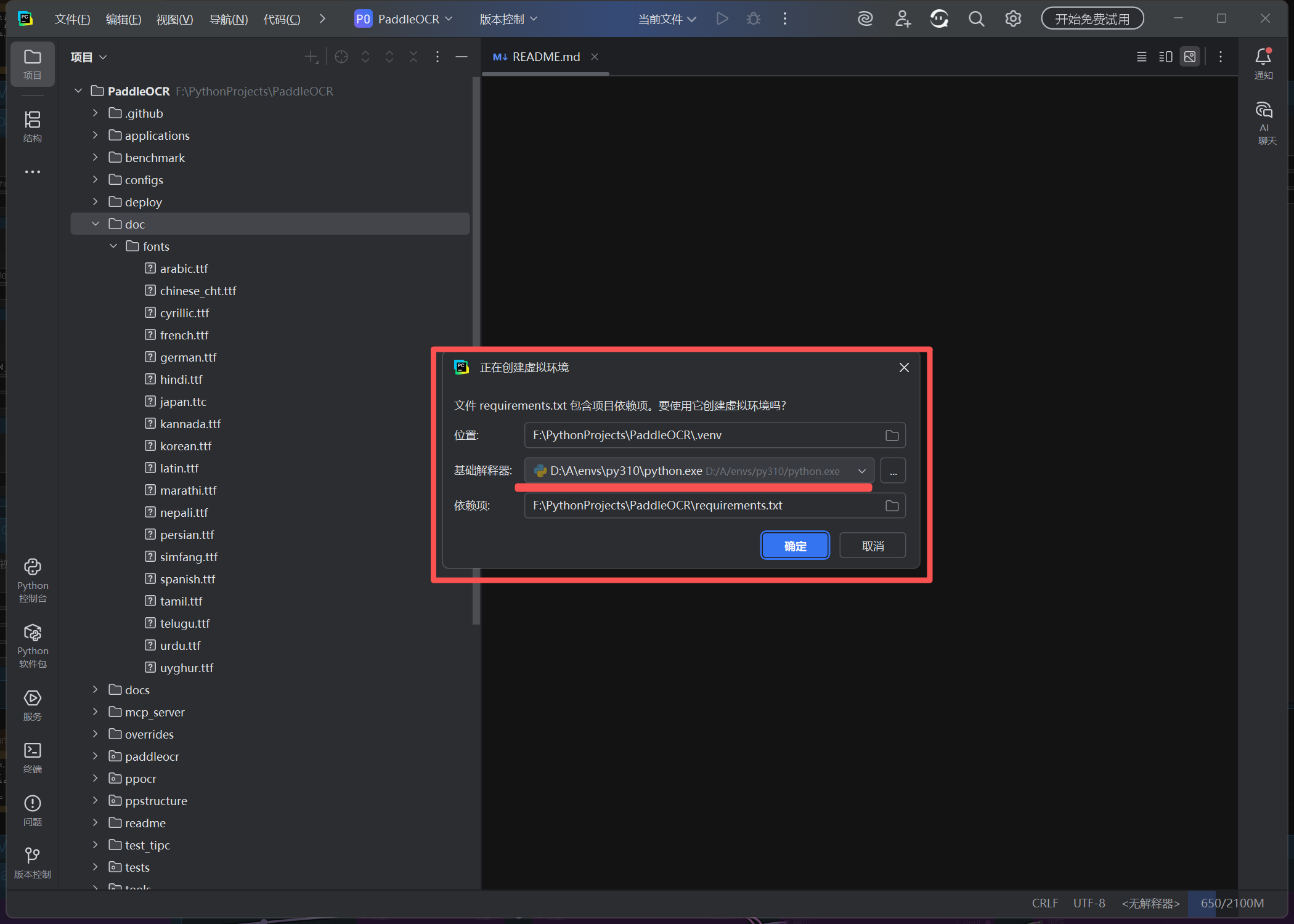Open the Navigate menu
This screenshot has height=924, width=1294.
pos(229,19)
